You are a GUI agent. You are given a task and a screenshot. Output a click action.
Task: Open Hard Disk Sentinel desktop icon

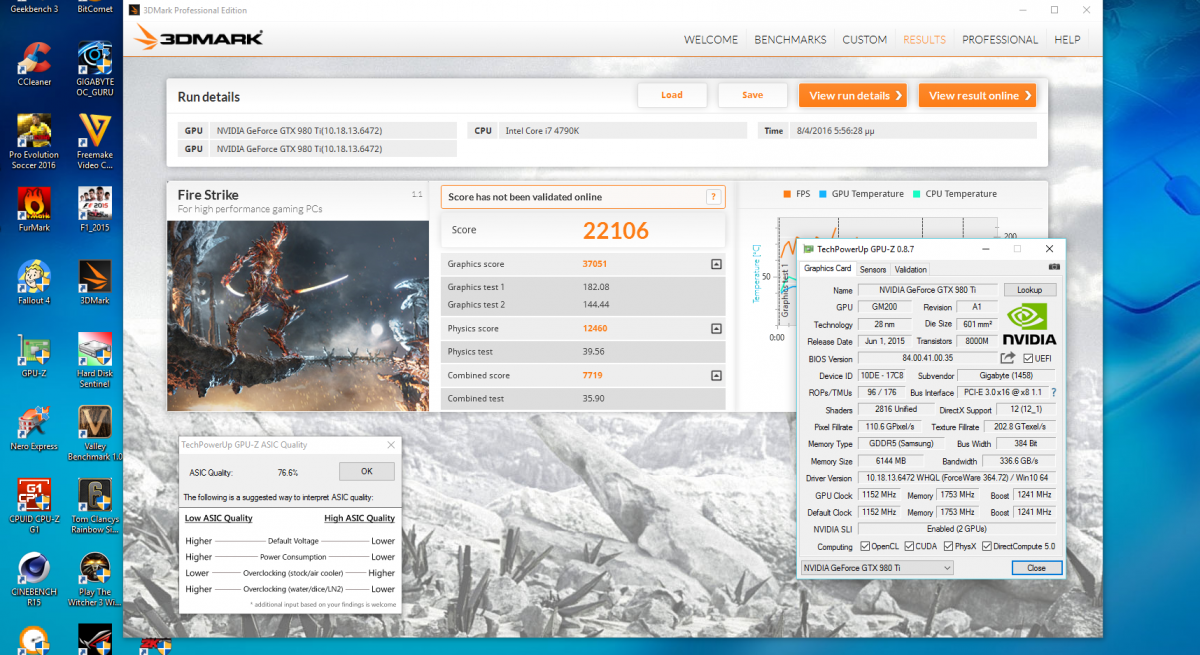95,360
